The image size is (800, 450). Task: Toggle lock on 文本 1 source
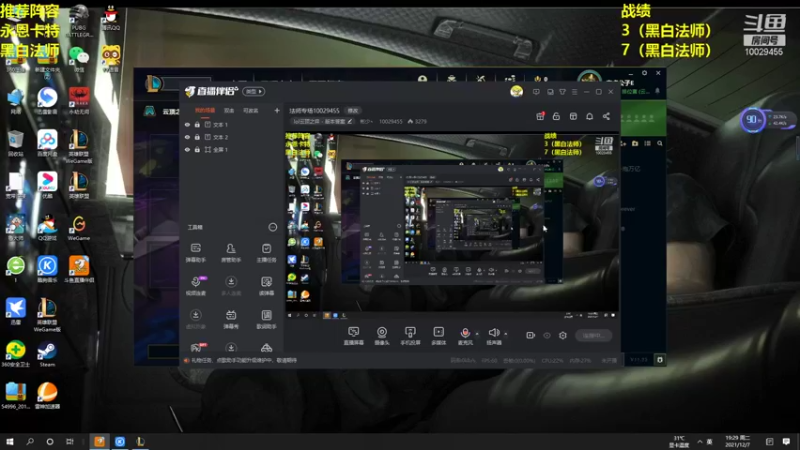point(197,124)
